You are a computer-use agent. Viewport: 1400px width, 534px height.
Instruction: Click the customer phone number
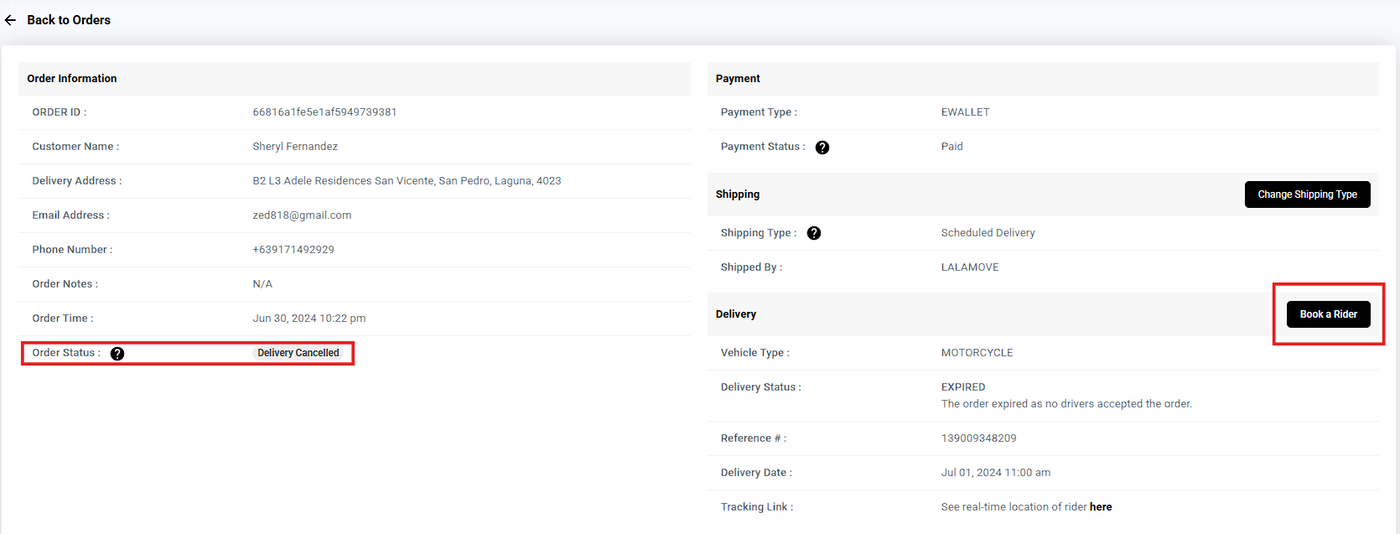pos(293,249)
